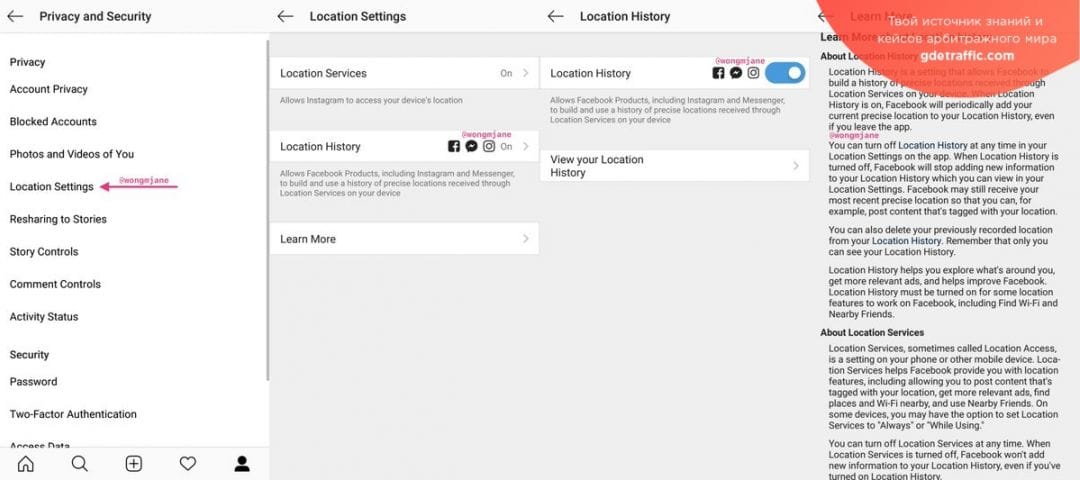Expand Location Services chevron

526,73
